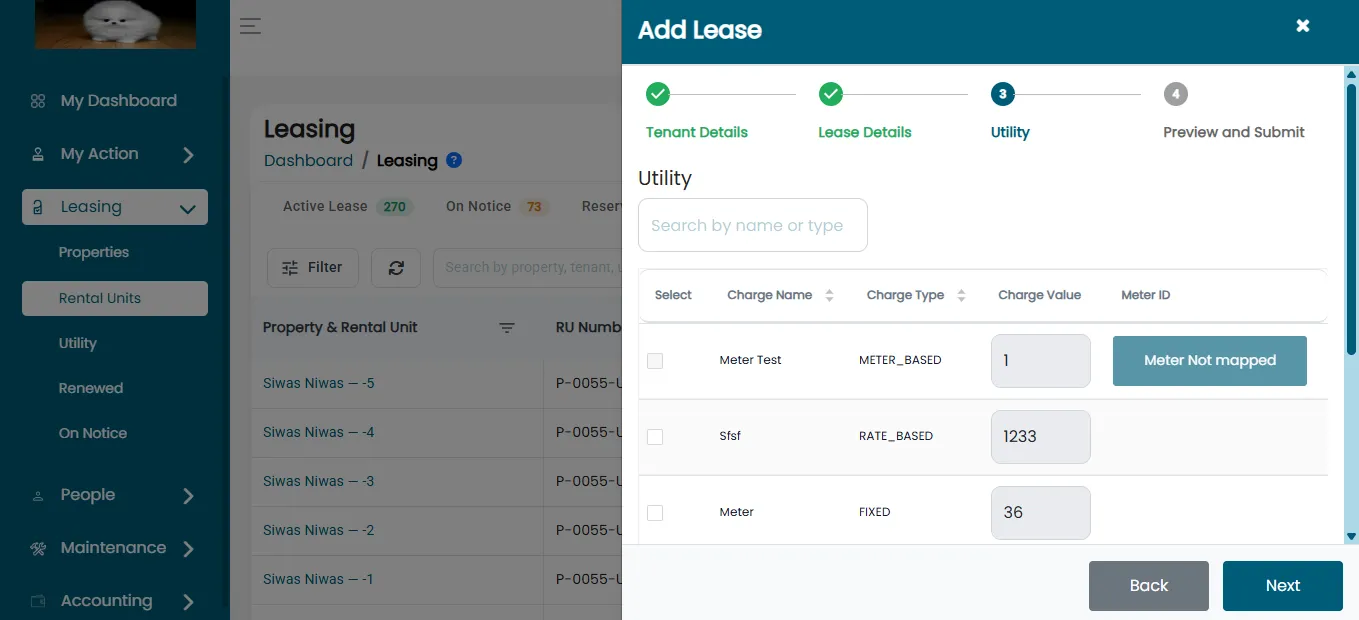This screenshot has height=620, width=1359.
Task: Click the refresh icon button
Action: (x=396, y=268)
